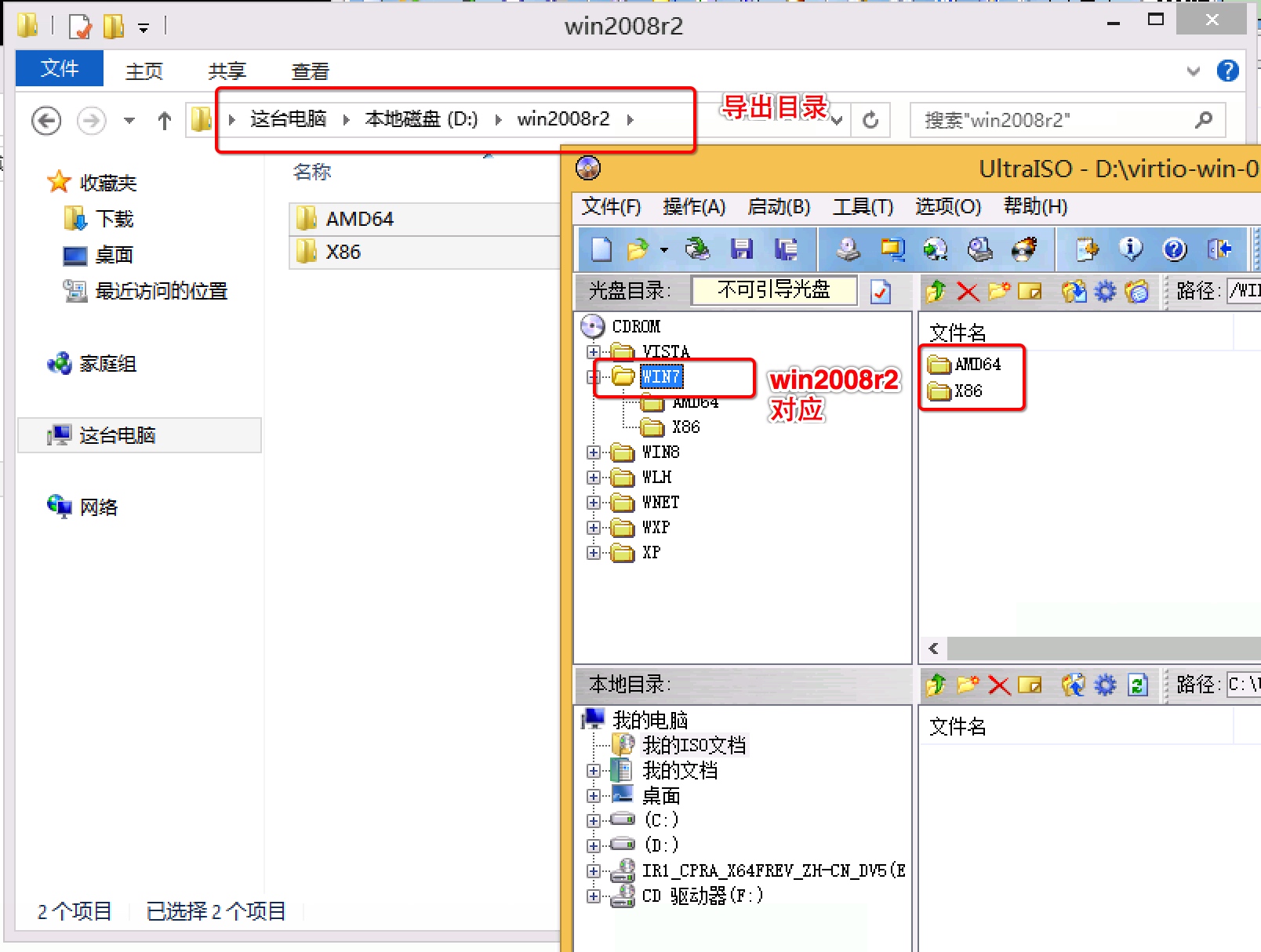1261x952 pixels.
Task: Click the Make CD/DVD image icon
Action: 848,249
